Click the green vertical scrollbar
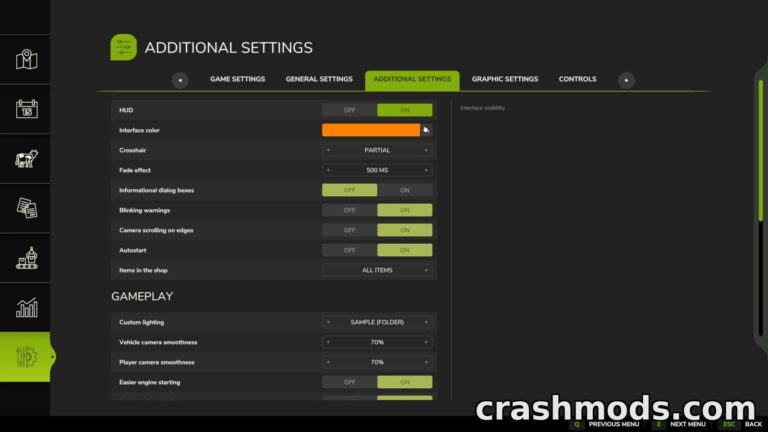 [761, 150]
